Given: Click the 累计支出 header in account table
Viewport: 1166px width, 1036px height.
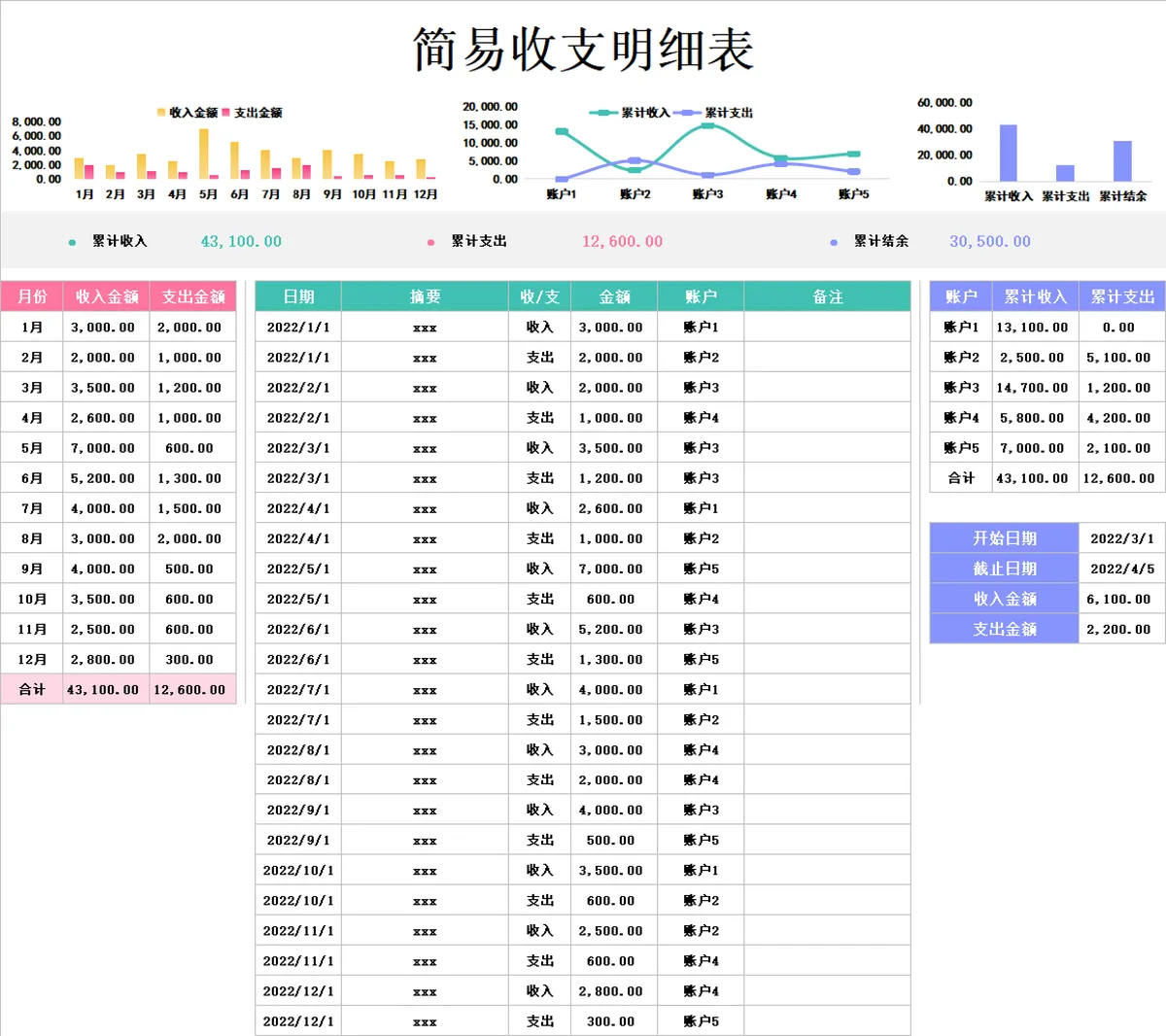Looking at the screenshot, I should [1122, 296].
